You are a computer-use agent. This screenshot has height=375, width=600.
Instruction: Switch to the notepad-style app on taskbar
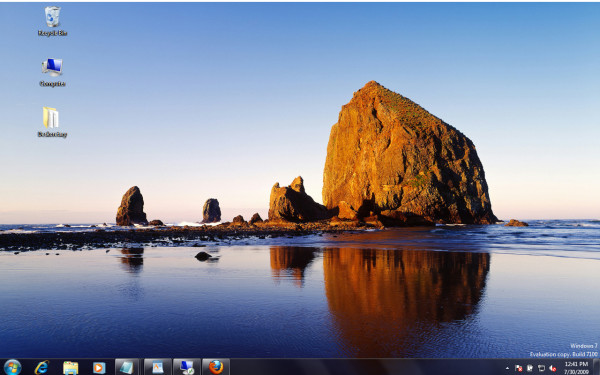127,367
